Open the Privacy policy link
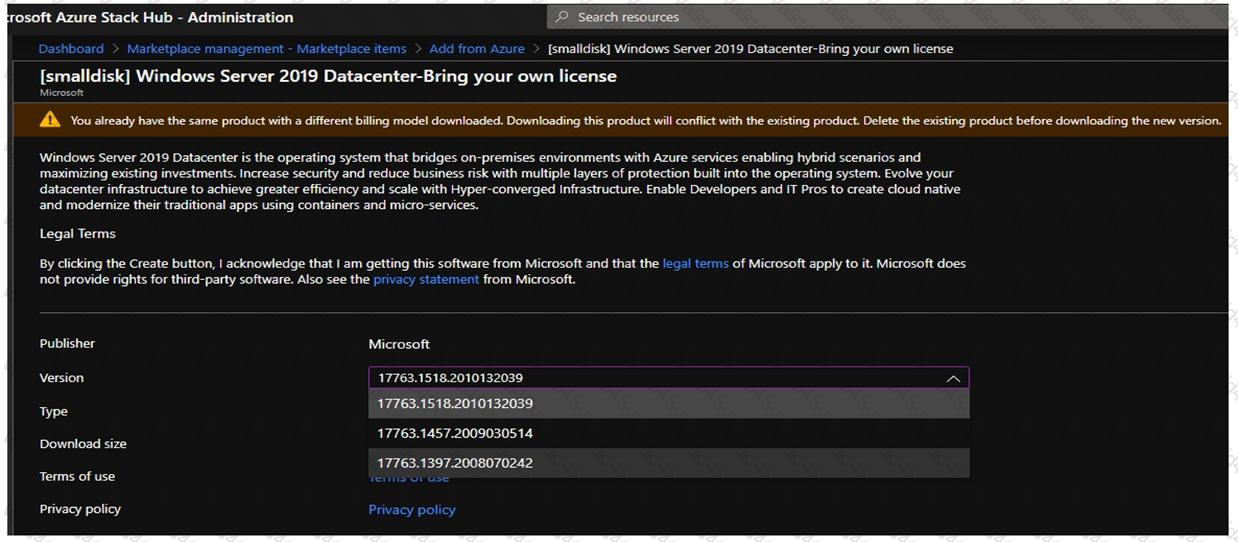Viewport: 1238px width, 542px height. (x=412, y=509)
